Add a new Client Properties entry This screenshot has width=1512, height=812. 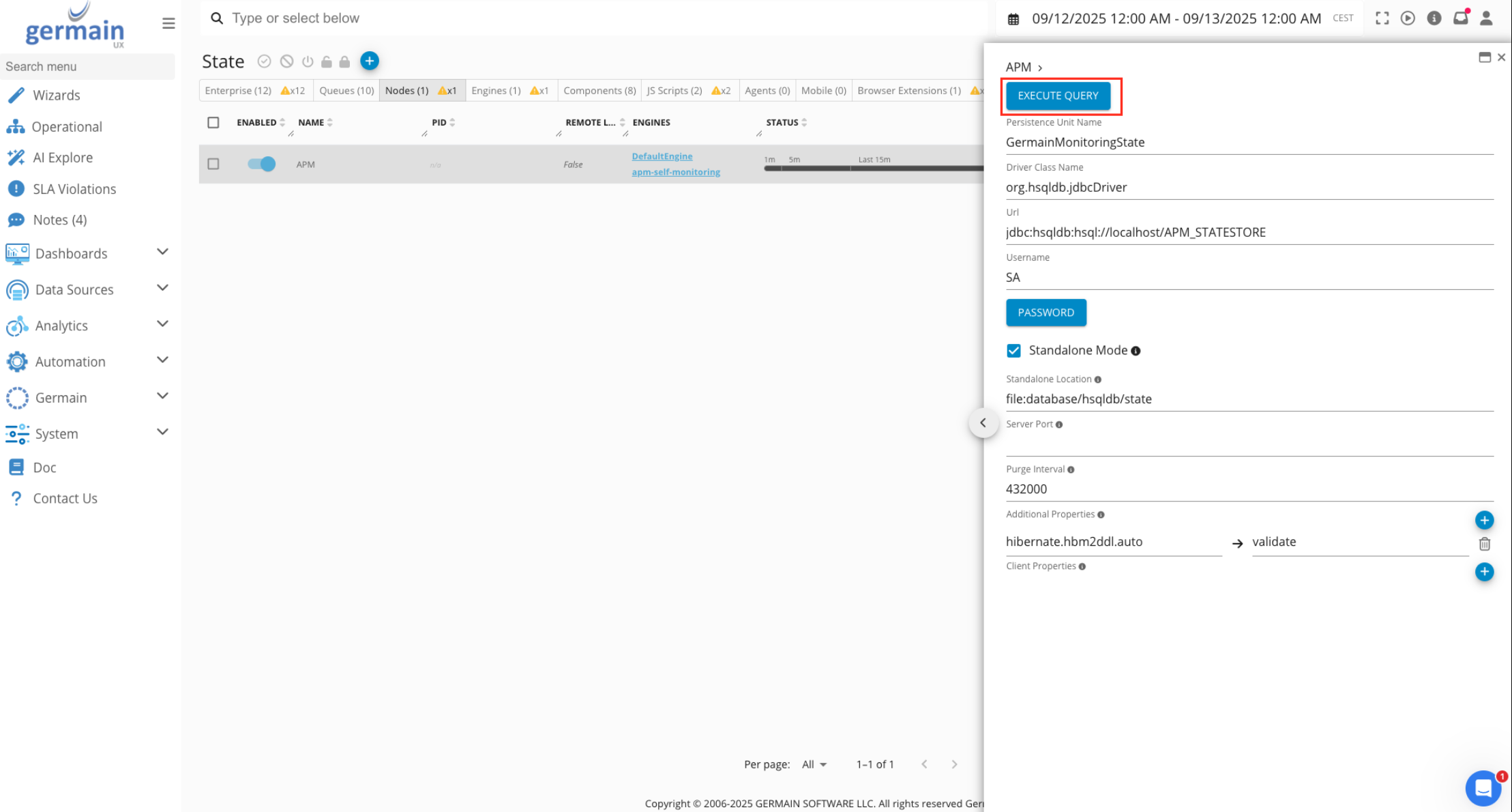[1484, 572]
